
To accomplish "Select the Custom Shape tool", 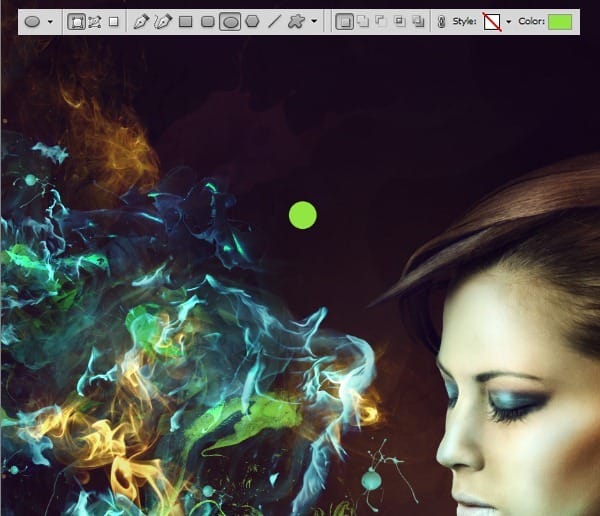I will tap(297, 21).
